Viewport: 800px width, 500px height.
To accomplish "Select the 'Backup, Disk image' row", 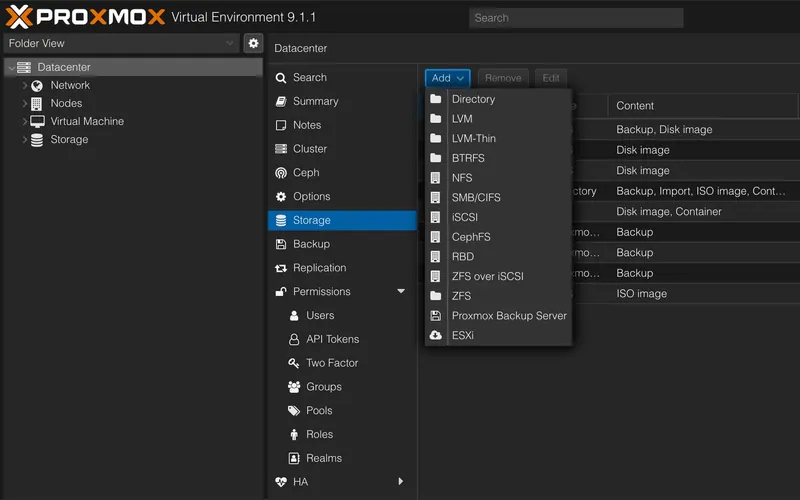I will (686, 130).
